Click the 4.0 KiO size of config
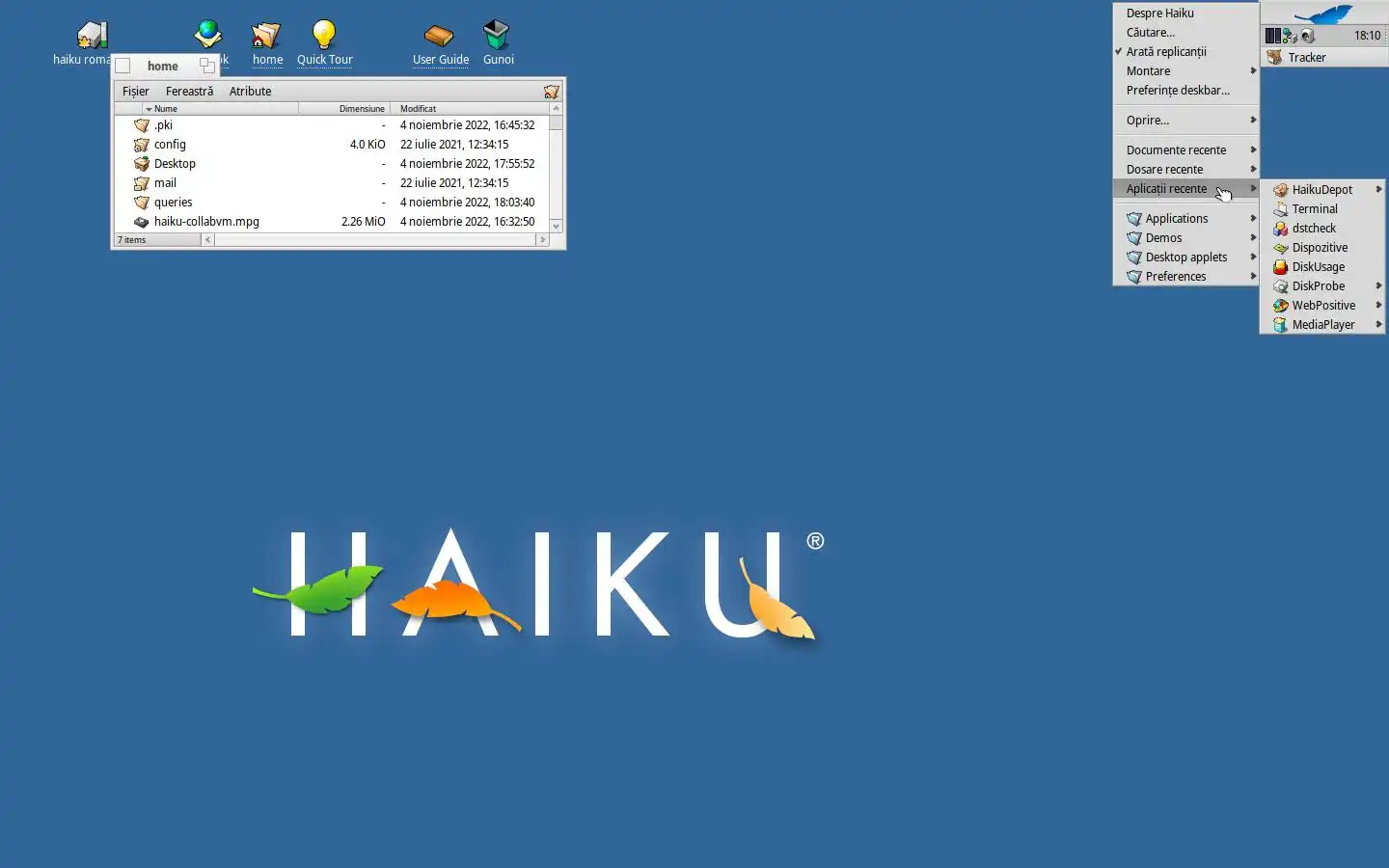 tap(368, 145)
